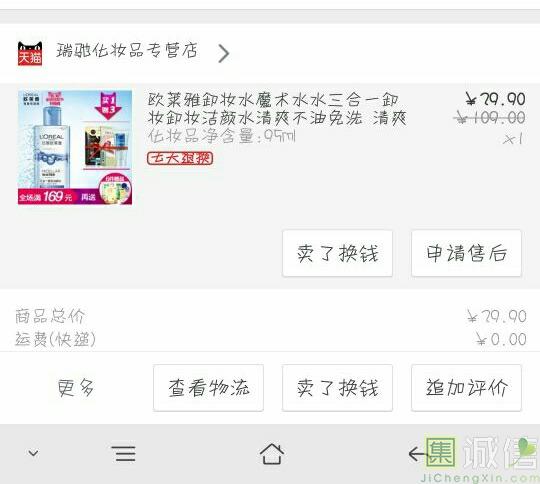Tap the 七天退换 return policy tag
This screenshot has height=484, width=540.
pos(180,158)
